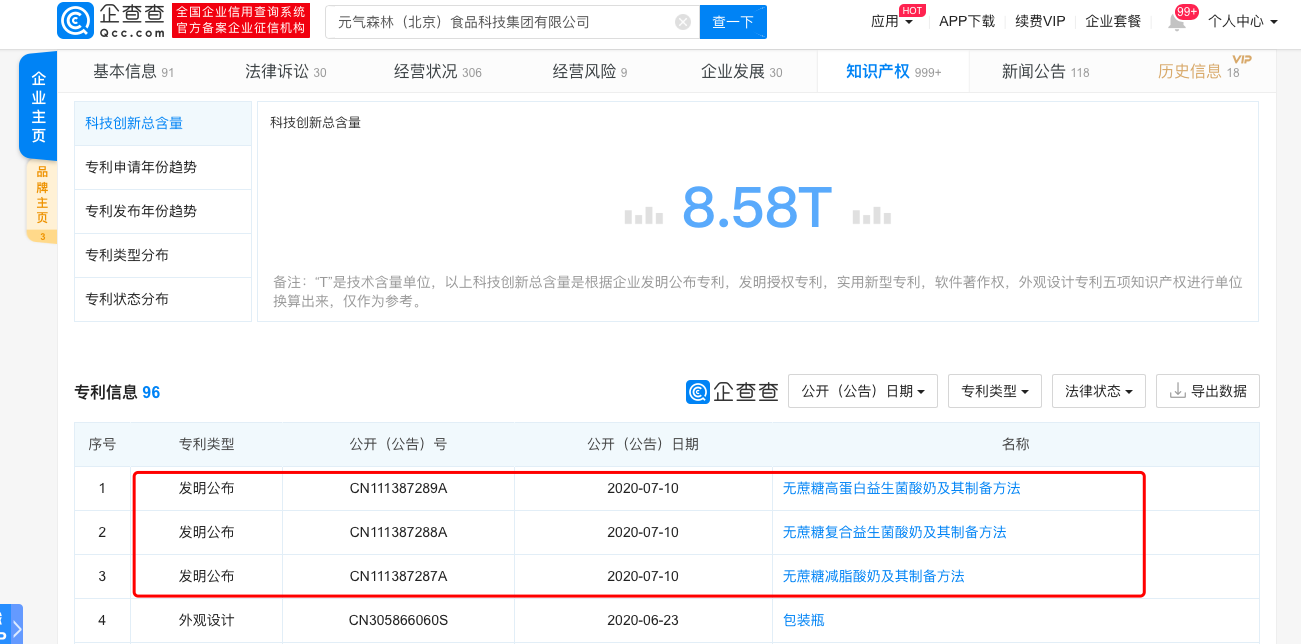This screenshot has height=644, width=1301.
Task: Click publication number CN111387287A
Action: [398, 577]
